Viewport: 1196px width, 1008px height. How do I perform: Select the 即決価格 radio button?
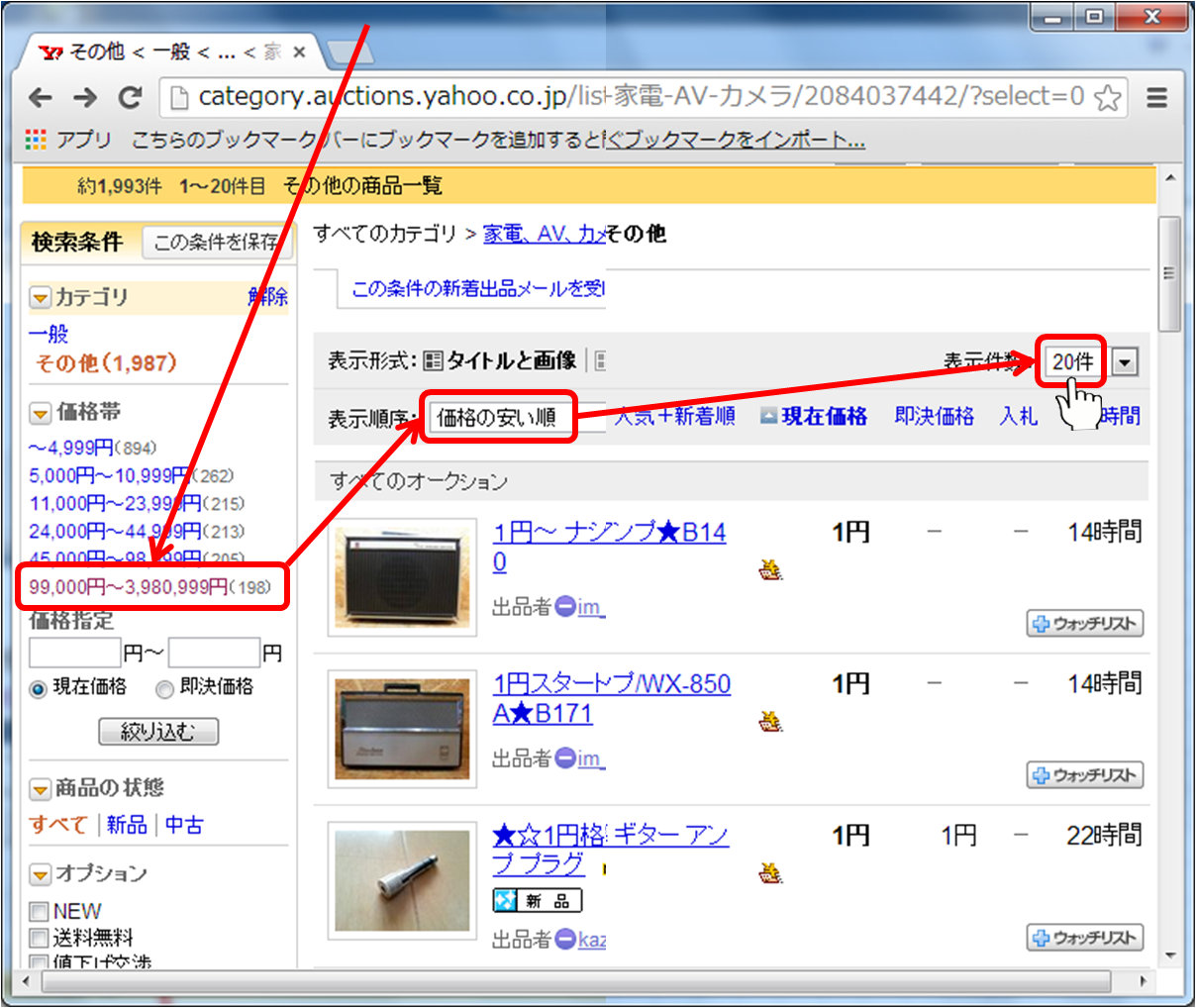(x=164, y=688)
